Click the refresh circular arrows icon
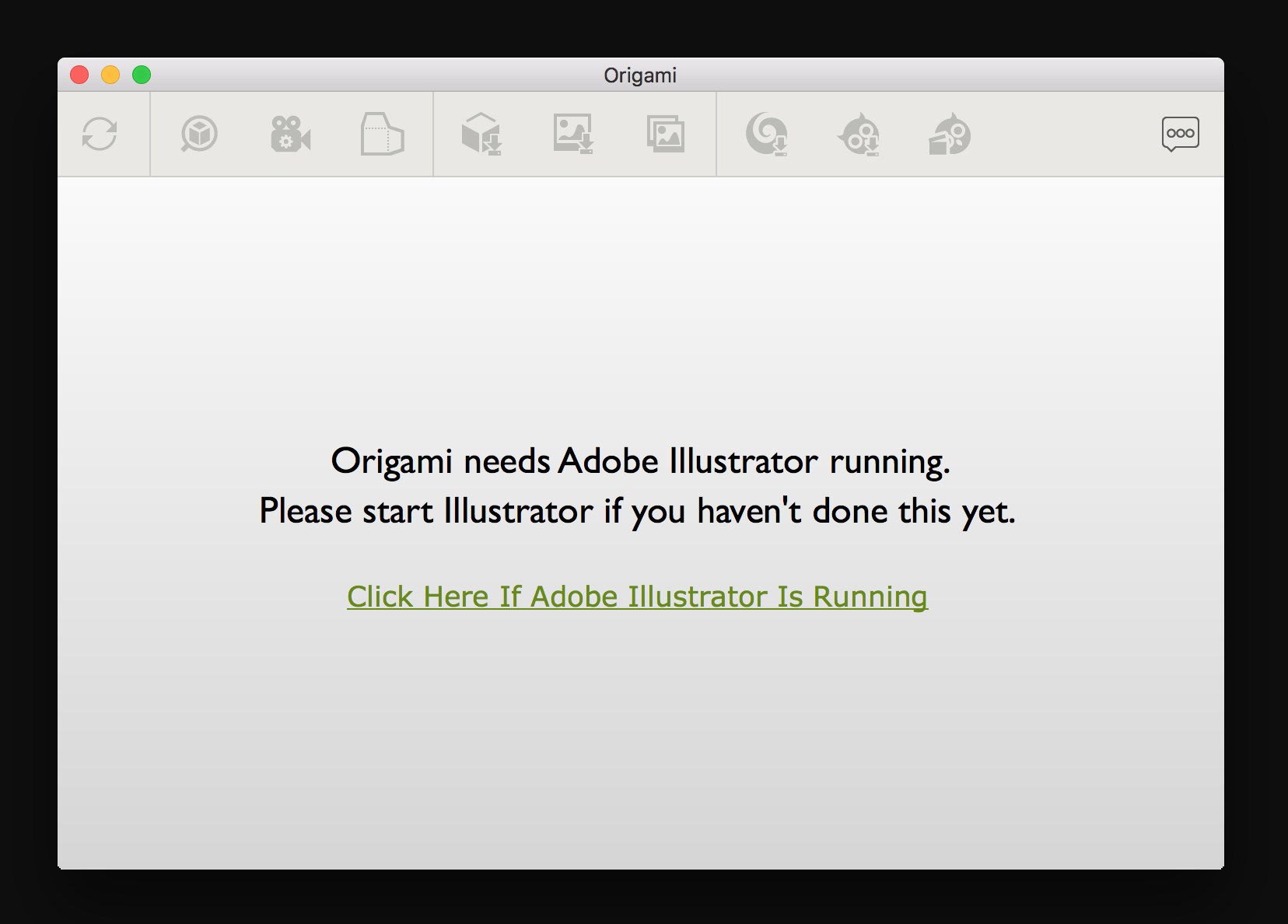1288x924 pixels. (100, 134)
